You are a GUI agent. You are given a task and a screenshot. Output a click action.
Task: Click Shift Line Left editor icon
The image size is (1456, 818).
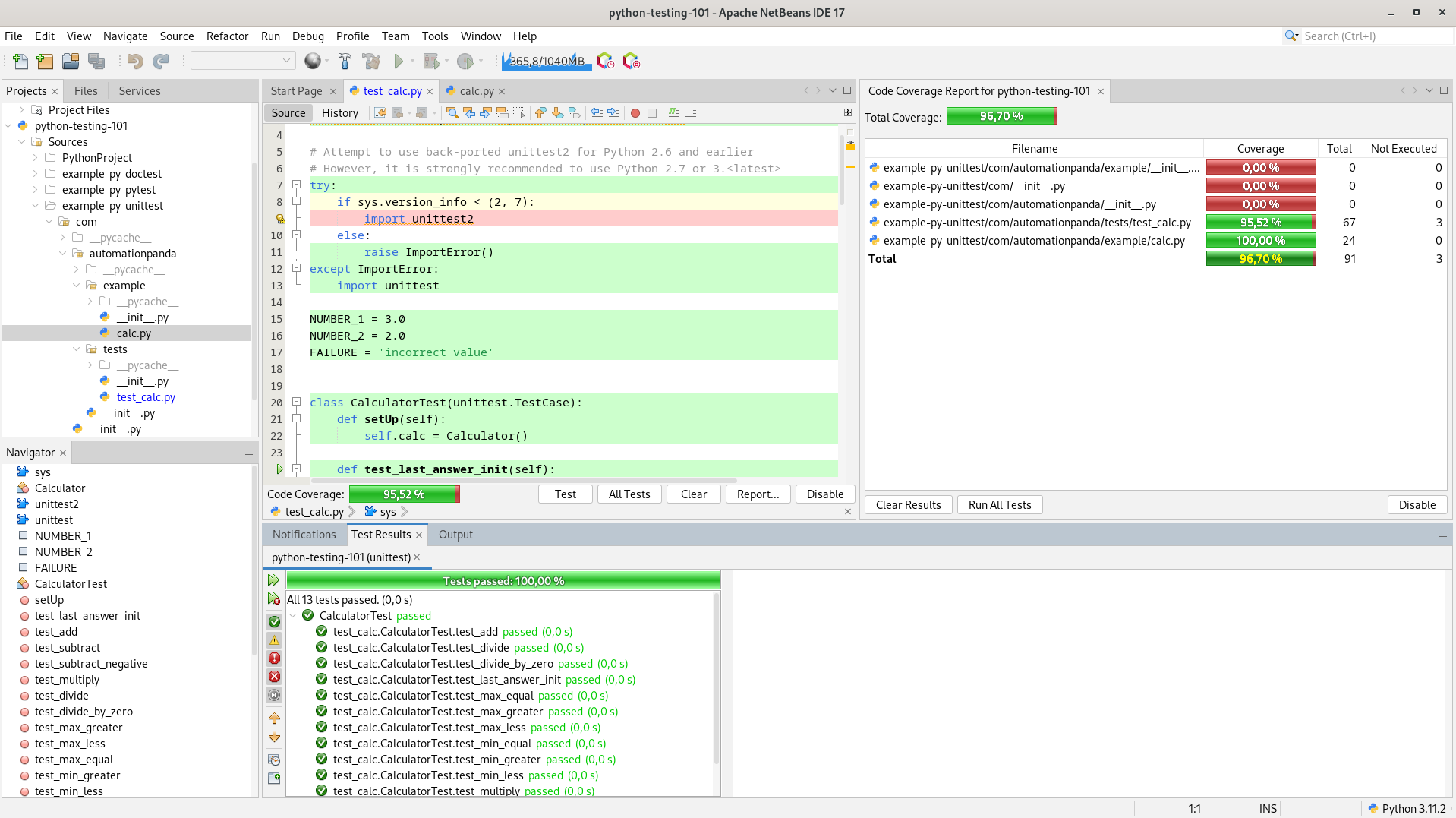pos(597,113)
